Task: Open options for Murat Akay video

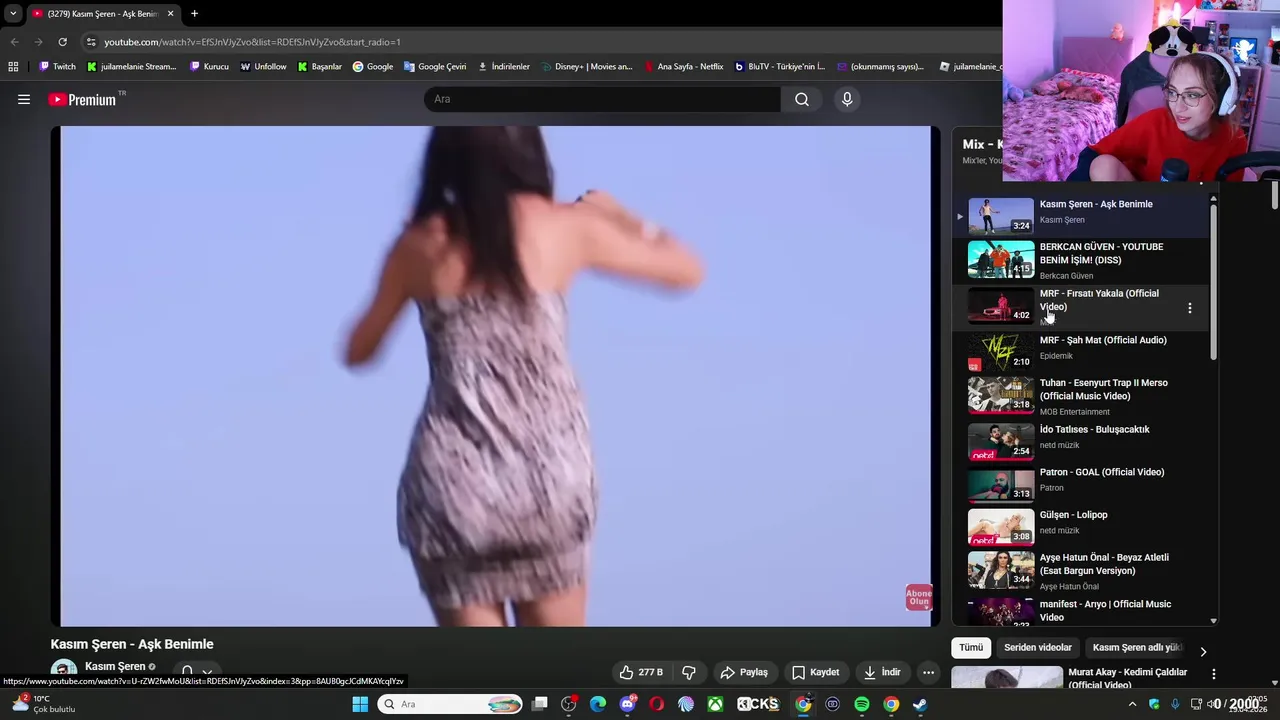Action: point(1213,675)
